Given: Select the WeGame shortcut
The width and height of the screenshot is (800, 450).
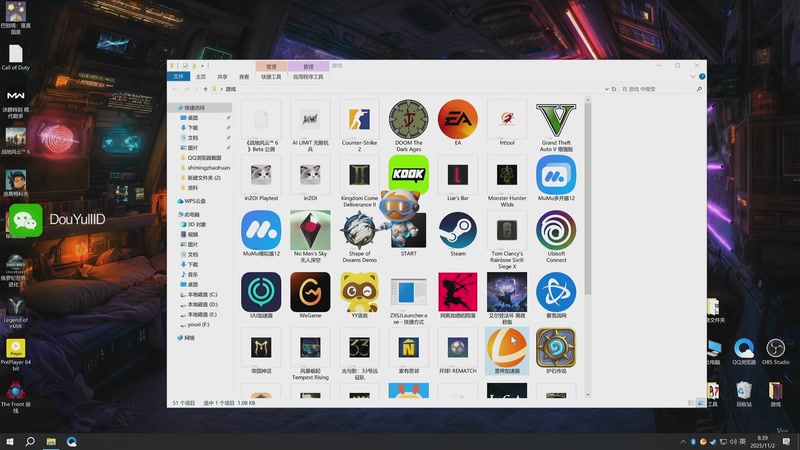Looking at the screenshot, I should [x=310, y=294].
